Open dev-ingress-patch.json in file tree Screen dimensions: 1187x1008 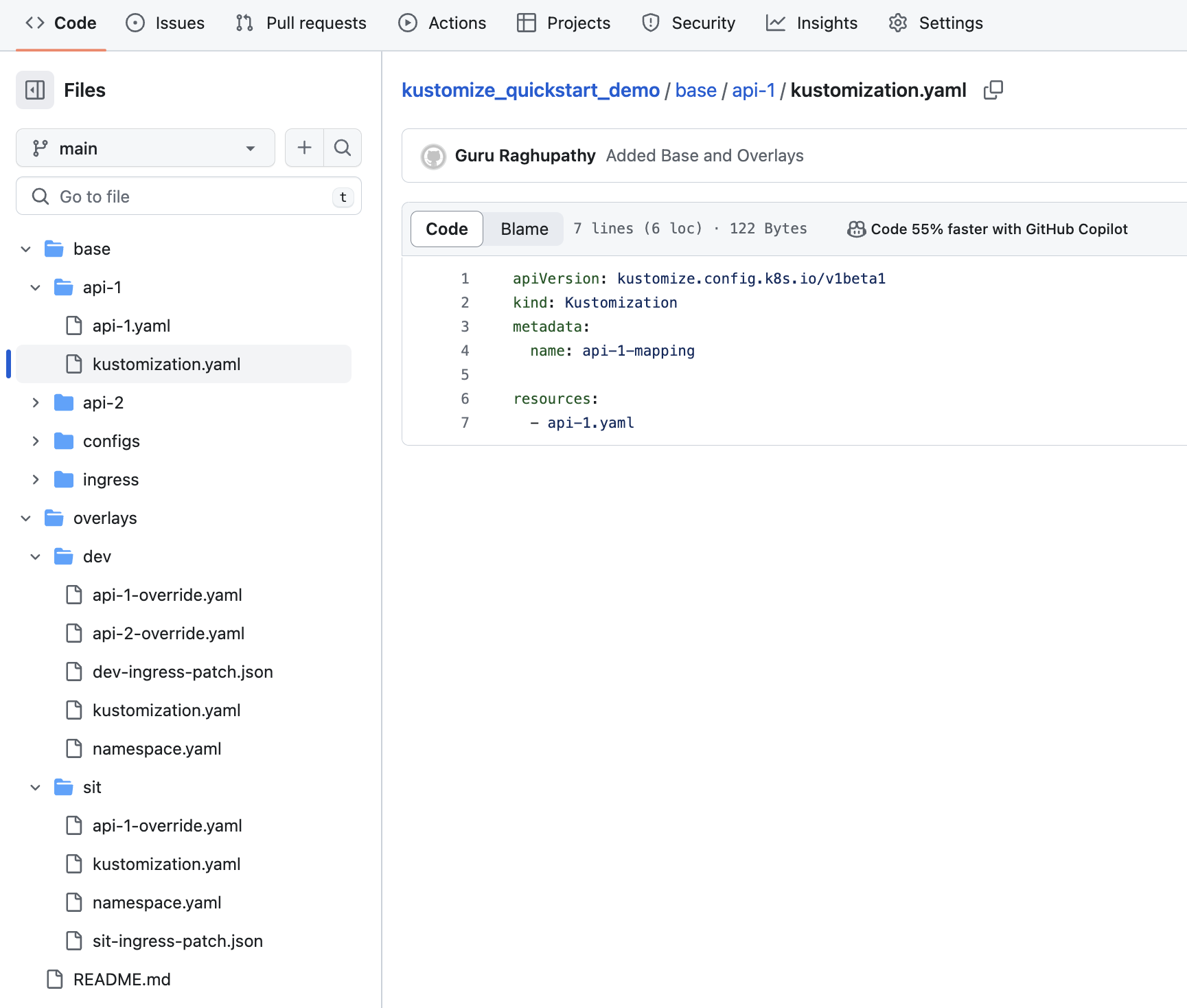tap(183, 672)
